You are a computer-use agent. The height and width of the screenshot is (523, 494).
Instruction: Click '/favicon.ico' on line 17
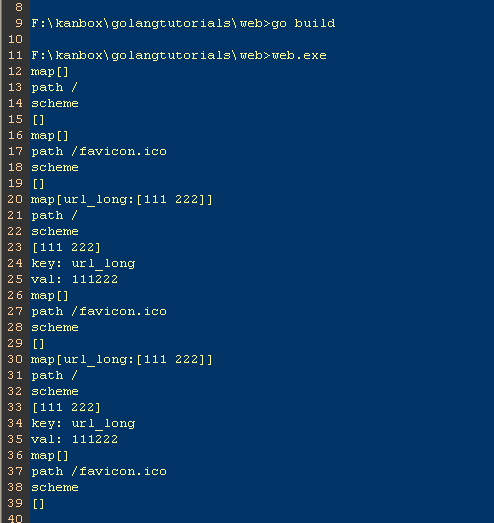click(x=119, y=151)
